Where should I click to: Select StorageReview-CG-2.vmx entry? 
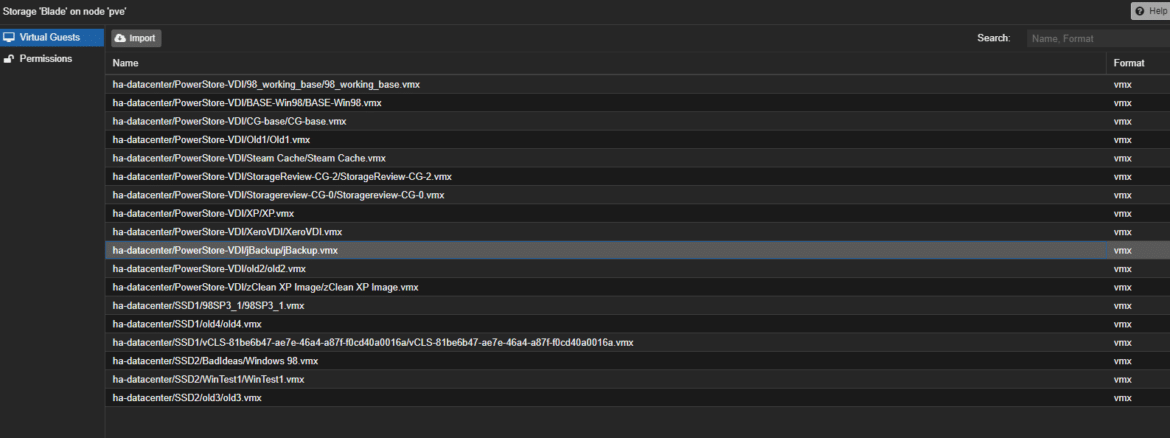pyautogui.click(x=638, y=177)
